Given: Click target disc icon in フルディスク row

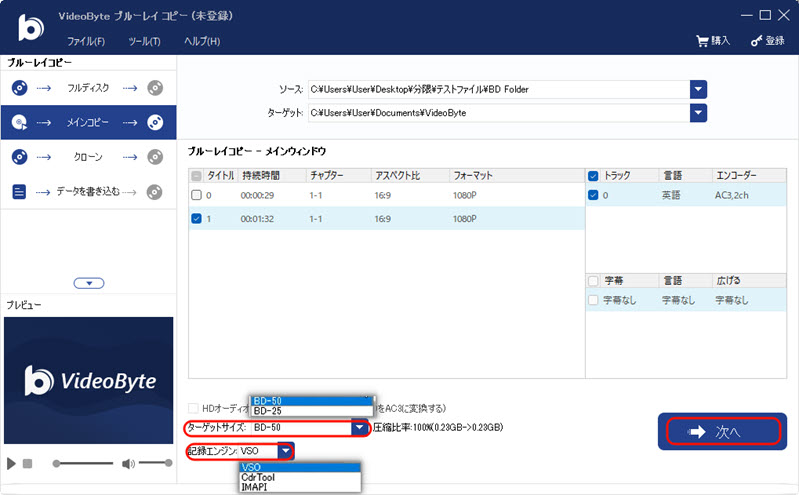Looking at the screenshot, I should [155, 88].
